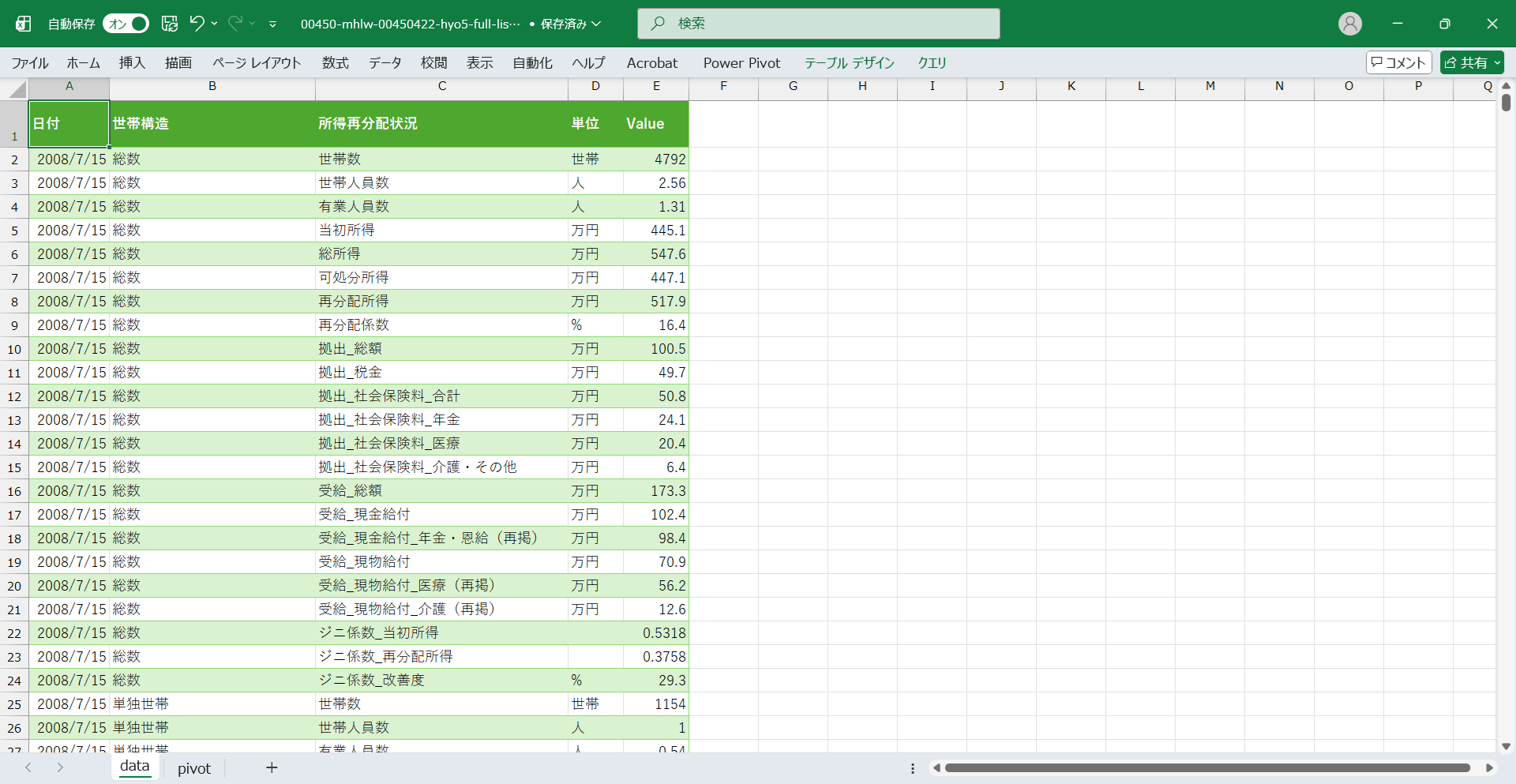The height and width of the screenshot is (784, 1516).
Task: Toggle the 自動保存 AutoSave switch
Action: 126,24
